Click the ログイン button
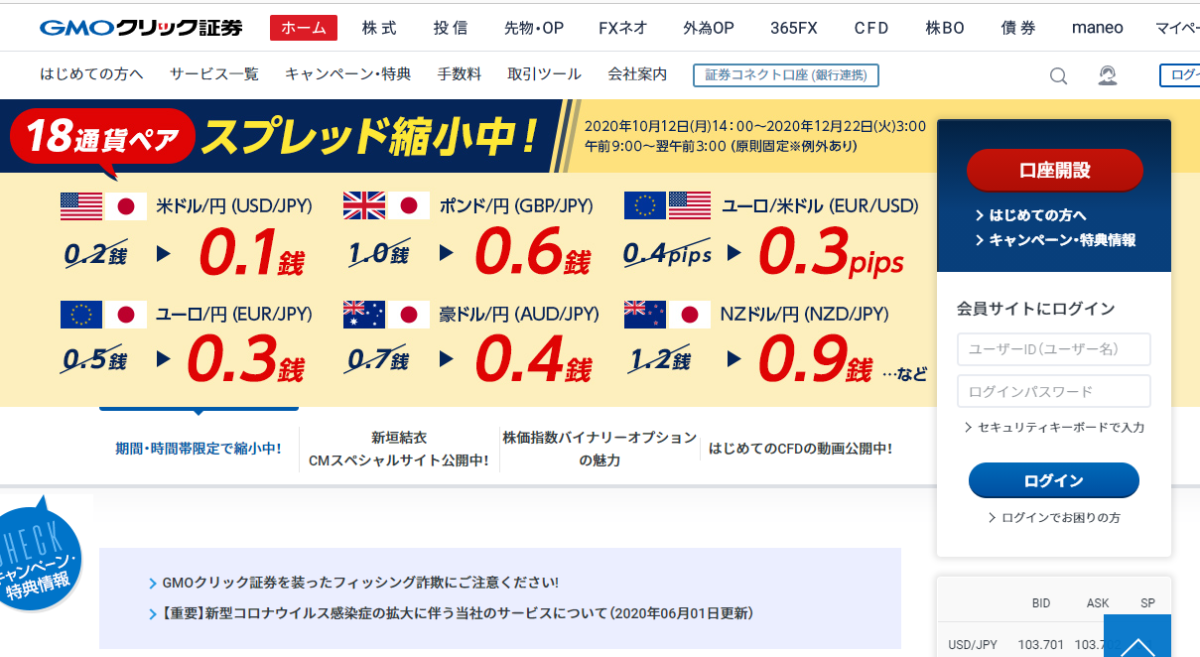1200x657 pixels. click(1053, 480)
